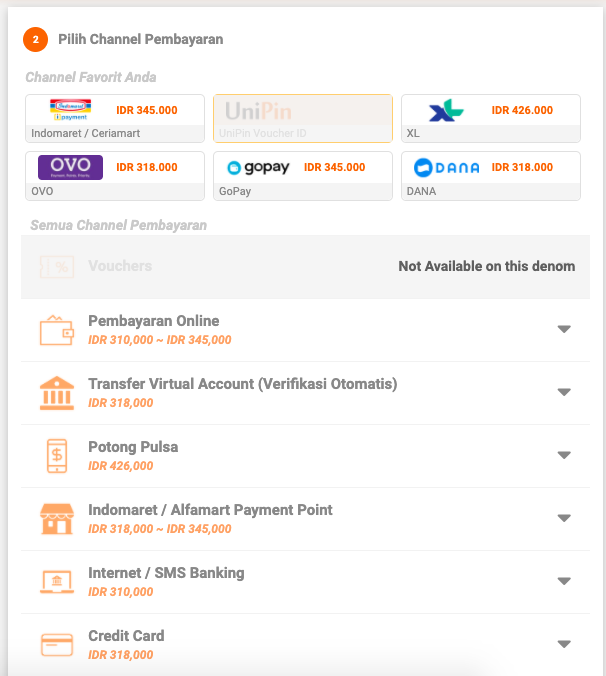Expand Indomaret / Alfamart Payment Point arrow

pyautogui.click(x=564, y=518)
